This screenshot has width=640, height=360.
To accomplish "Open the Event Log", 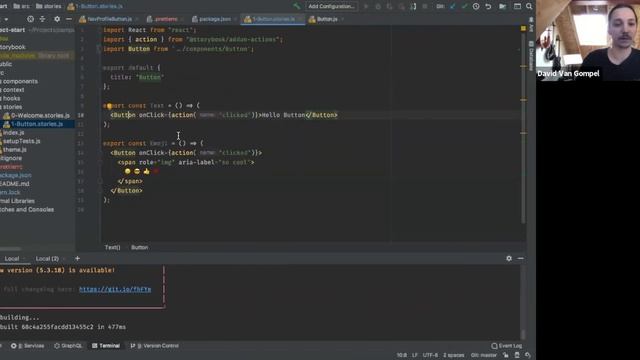I will click(x=507, y=346).
